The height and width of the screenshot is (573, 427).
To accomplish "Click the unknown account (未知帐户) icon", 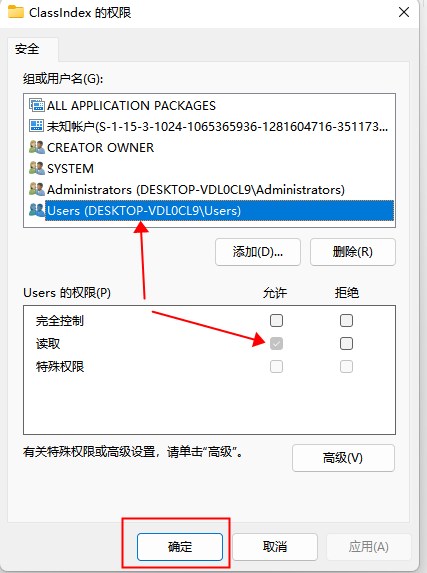I will (37, 126).
